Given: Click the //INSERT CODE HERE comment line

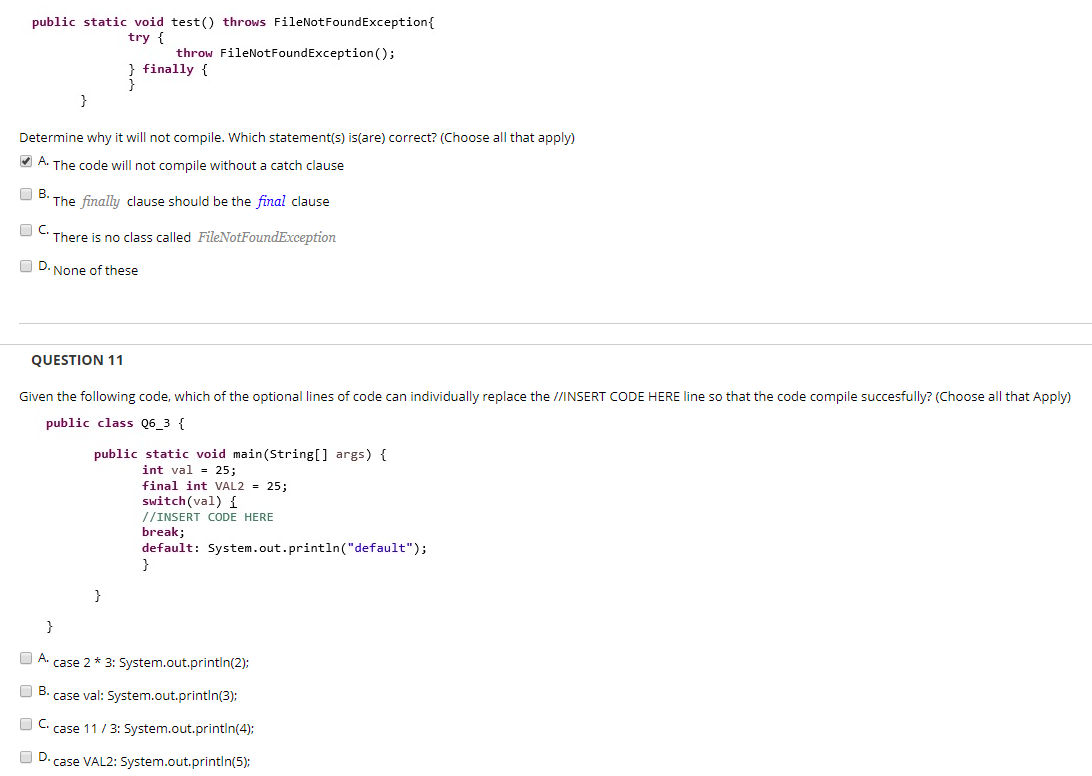Looking at the screenshot, I should pyautogui.click(x=207, y=517).
